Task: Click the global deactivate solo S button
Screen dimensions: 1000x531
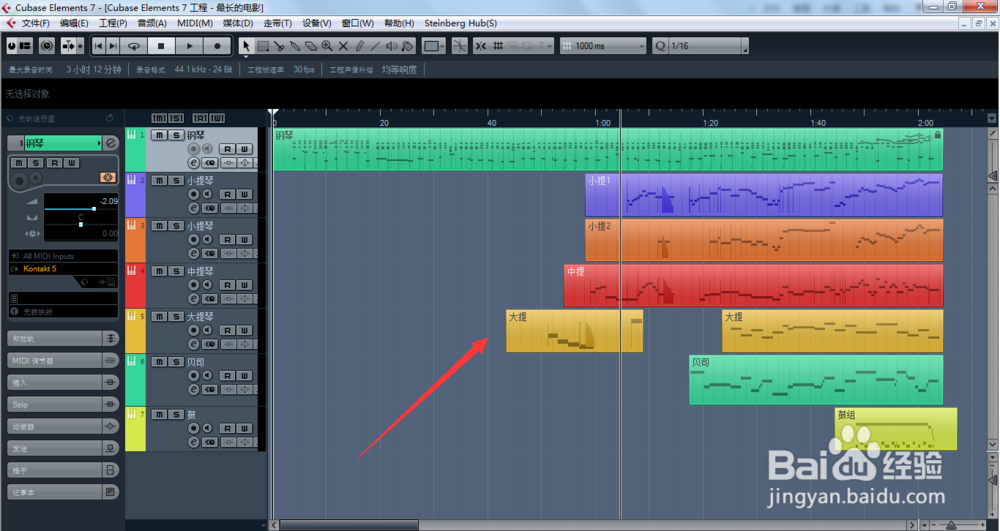Action: coord(176,118)
